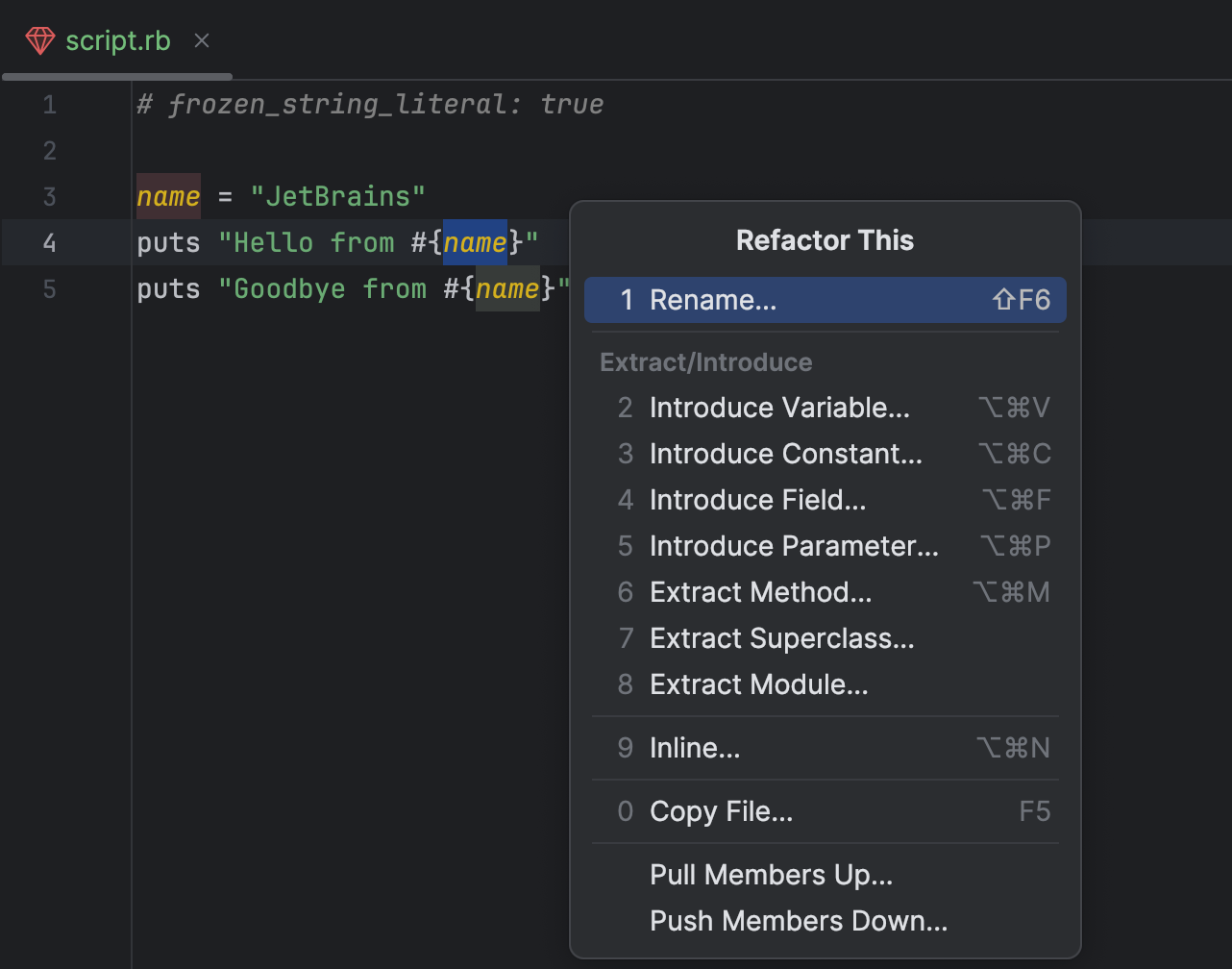This screenshot has width=1232, height=969.
Task: Click the frozen_string_literal comment
Action: pyautogui.click(x=369, y=104)
